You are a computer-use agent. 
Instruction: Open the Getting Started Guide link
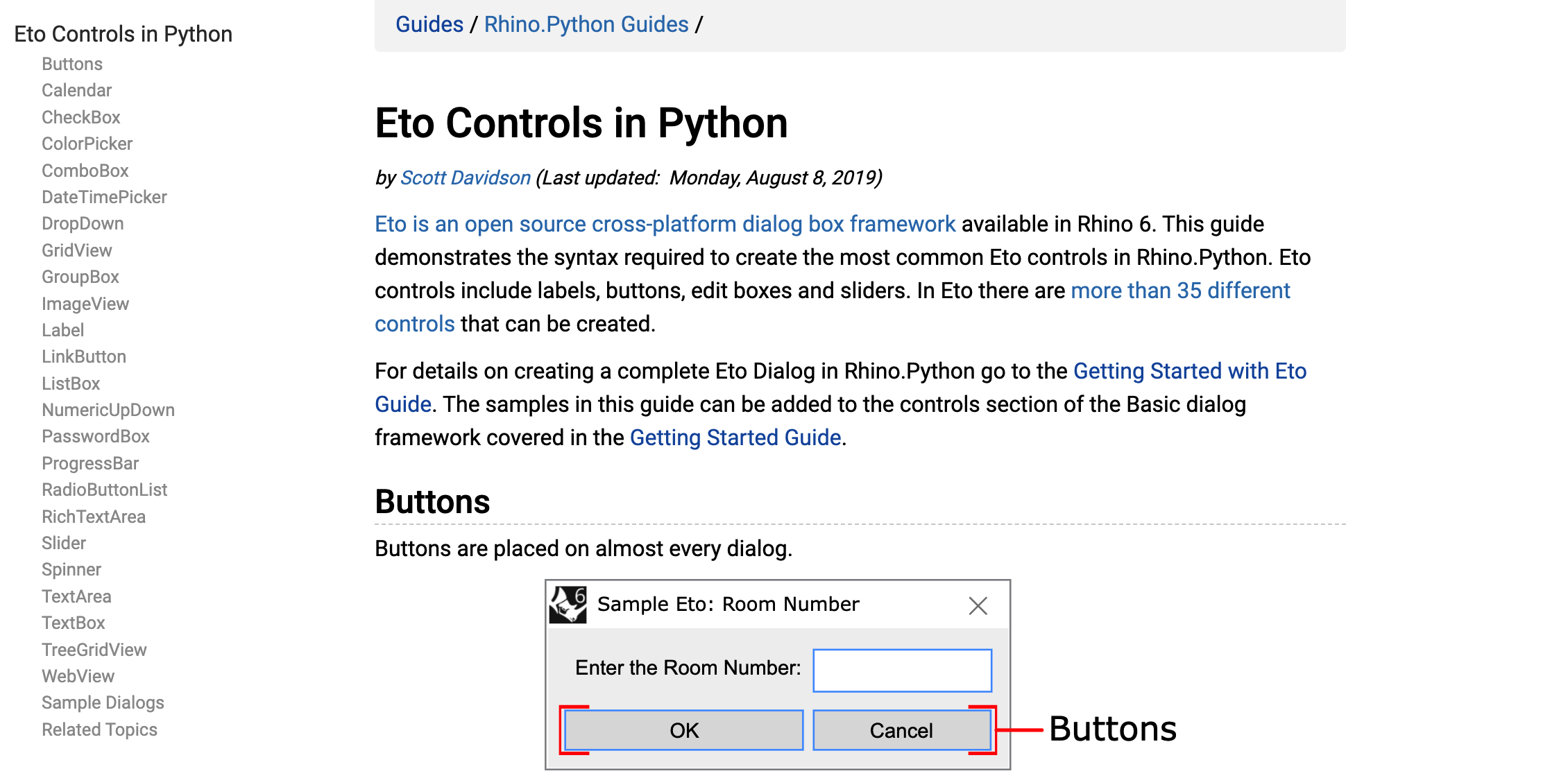pos(735,438)
